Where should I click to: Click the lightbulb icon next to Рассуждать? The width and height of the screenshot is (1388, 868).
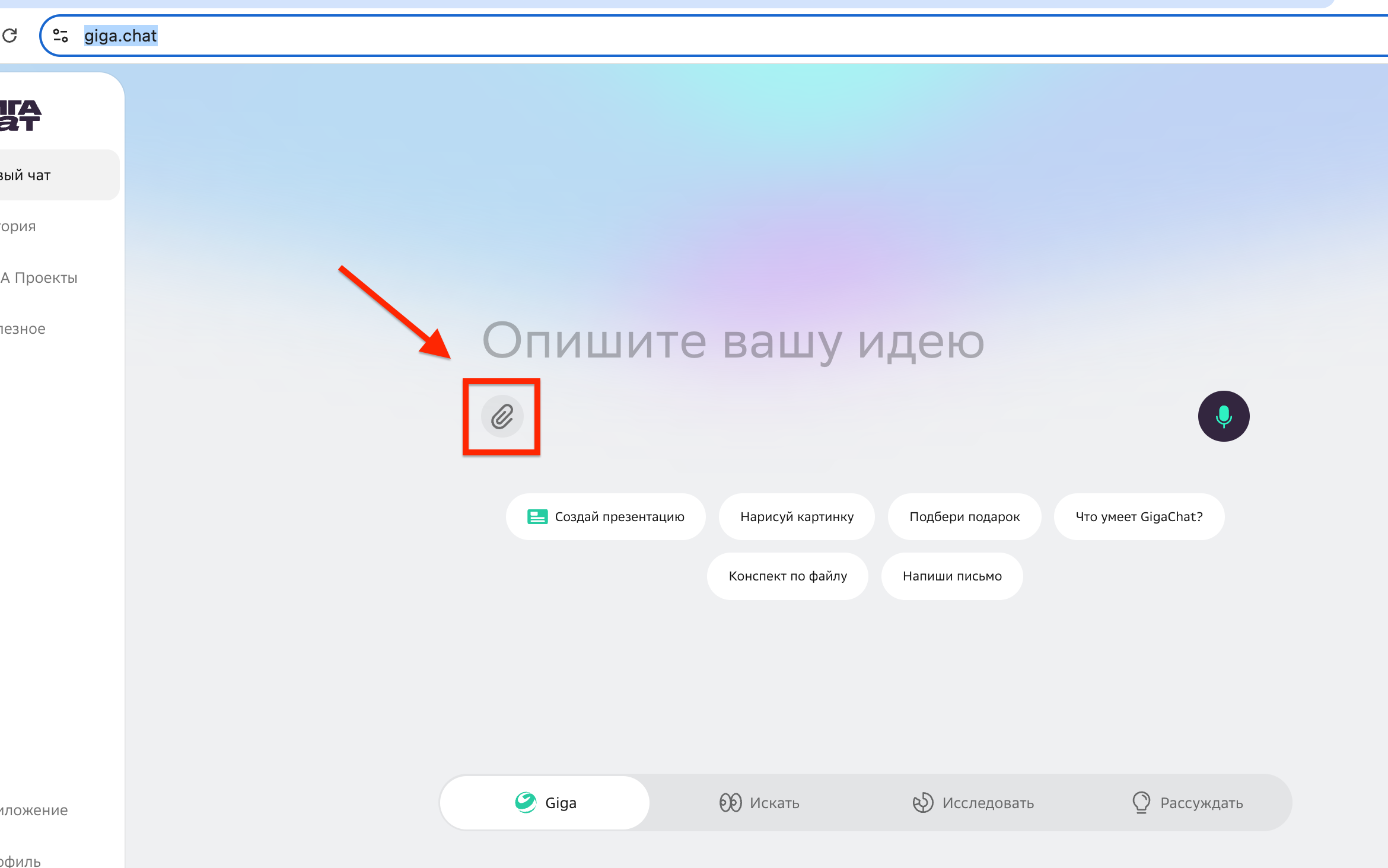click(x=1141, y=803)
